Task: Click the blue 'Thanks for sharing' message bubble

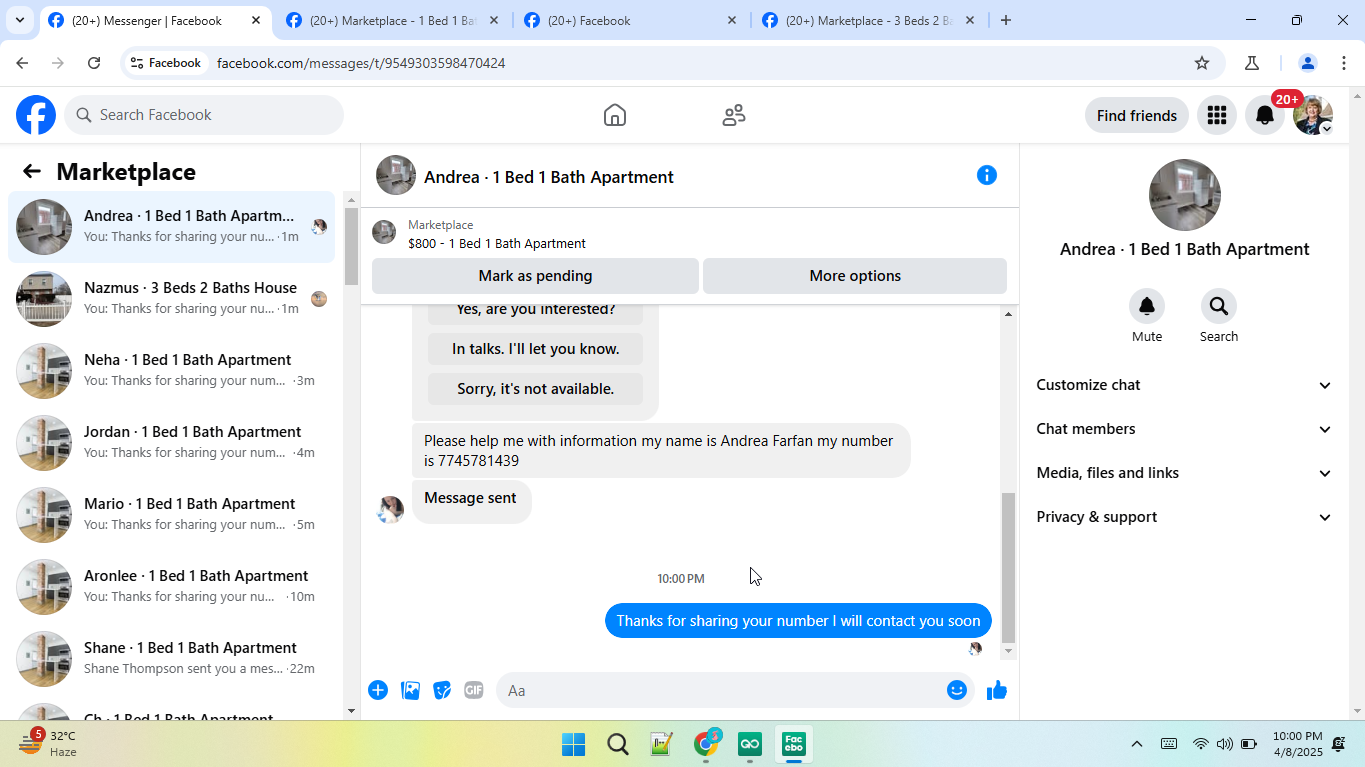Action: (x=798, y=621)
